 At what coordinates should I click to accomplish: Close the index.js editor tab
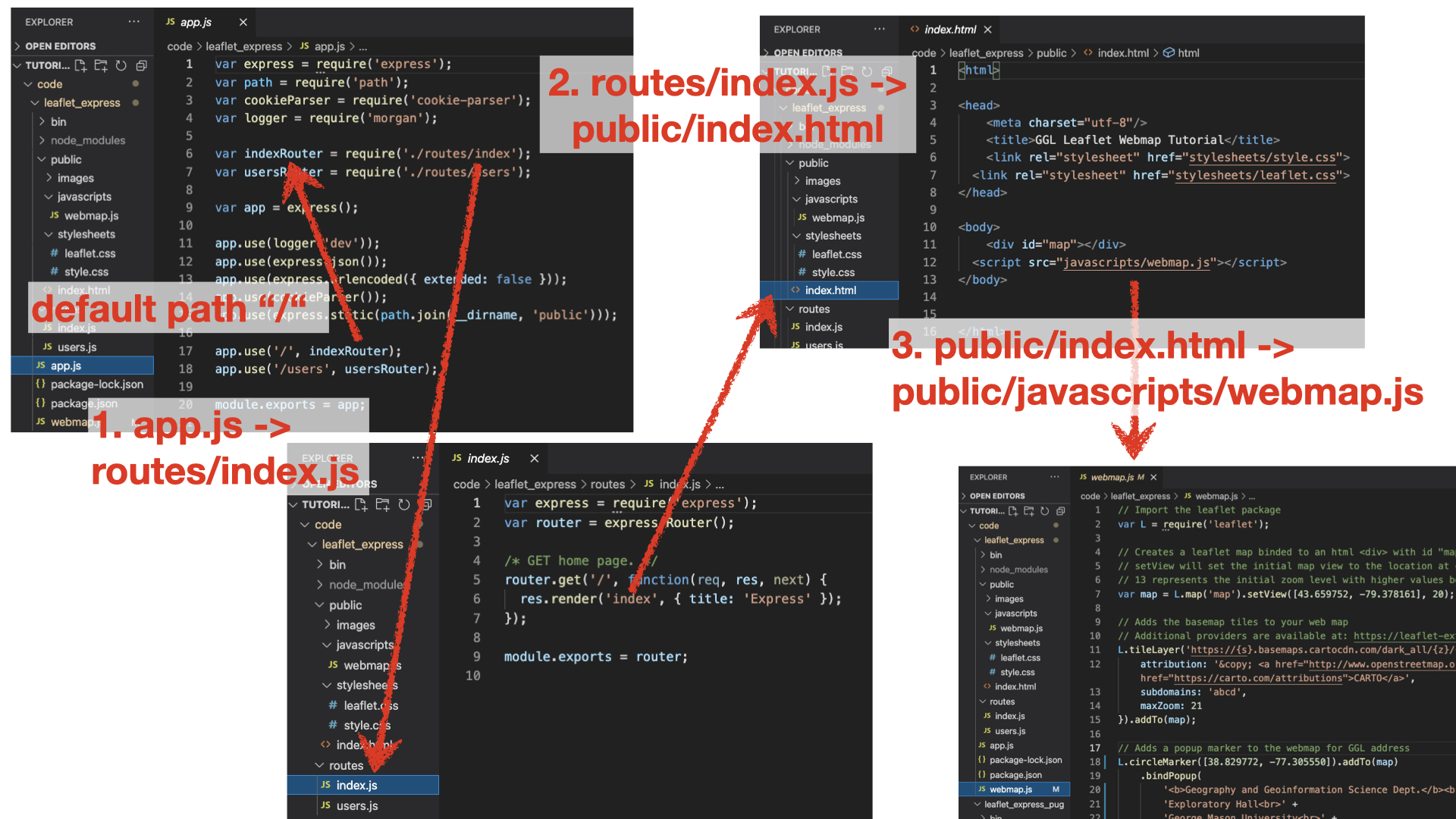pyautogui.click(x=535, y=458)
